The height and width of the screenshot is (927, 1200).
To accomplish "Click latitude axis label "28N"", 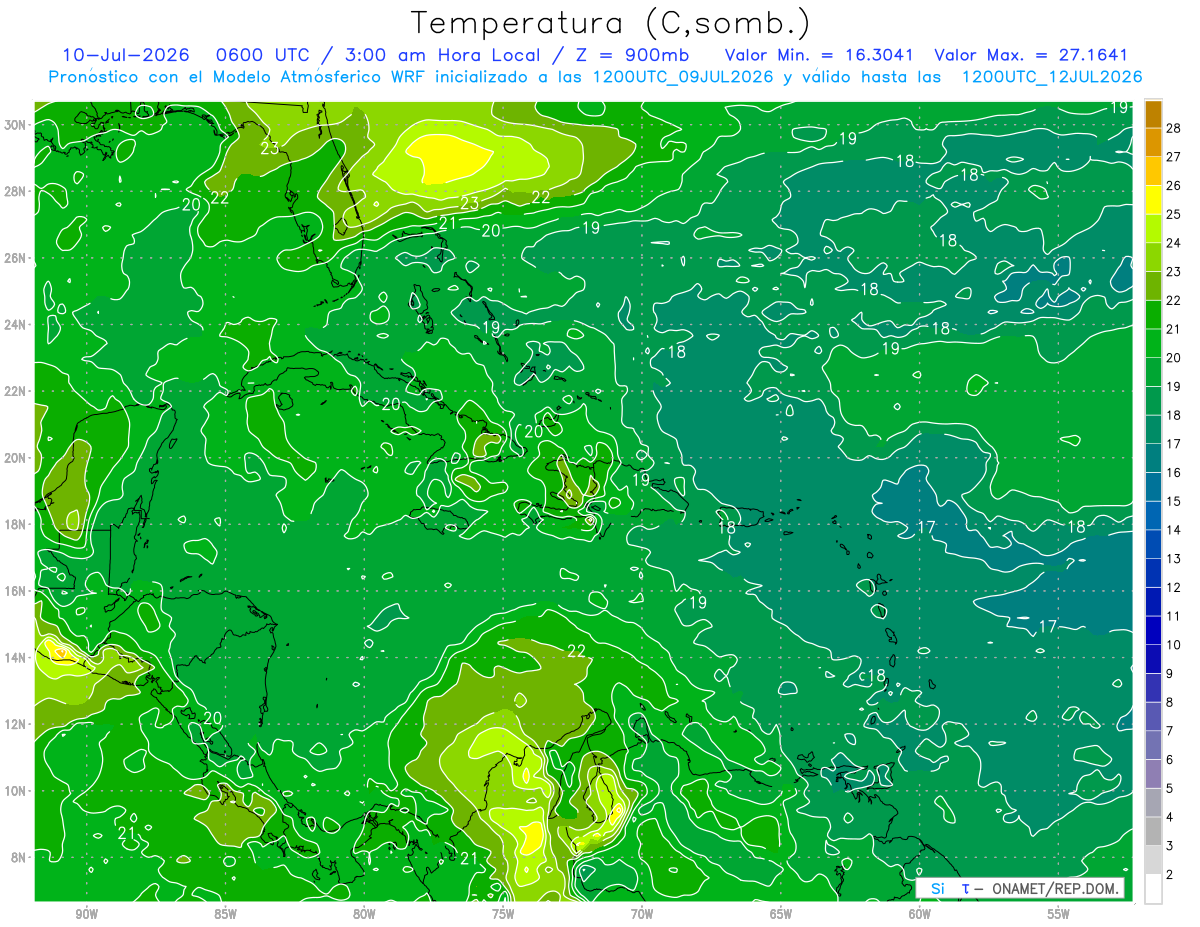I will (x=17, y=191).
